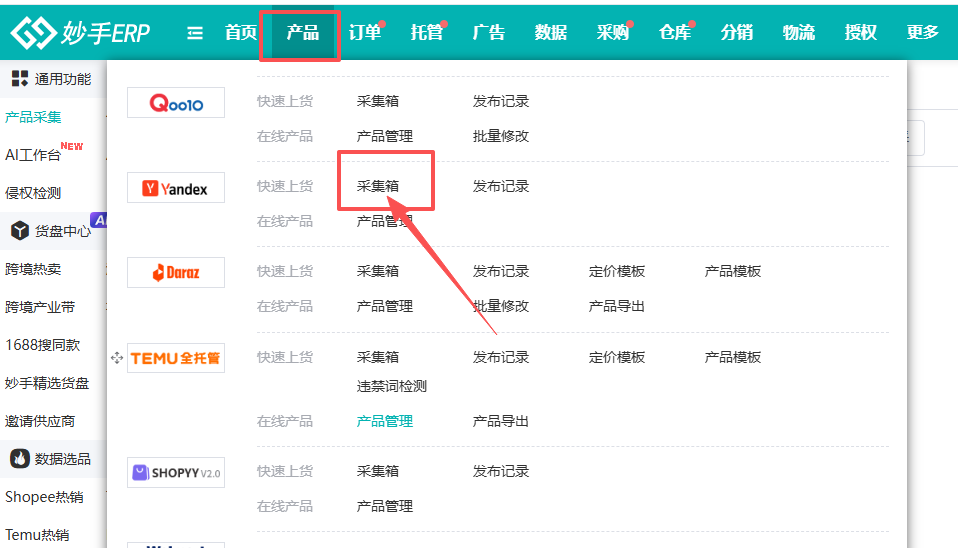
Task: Open the 广告 top menu
Action: (489, 32)
